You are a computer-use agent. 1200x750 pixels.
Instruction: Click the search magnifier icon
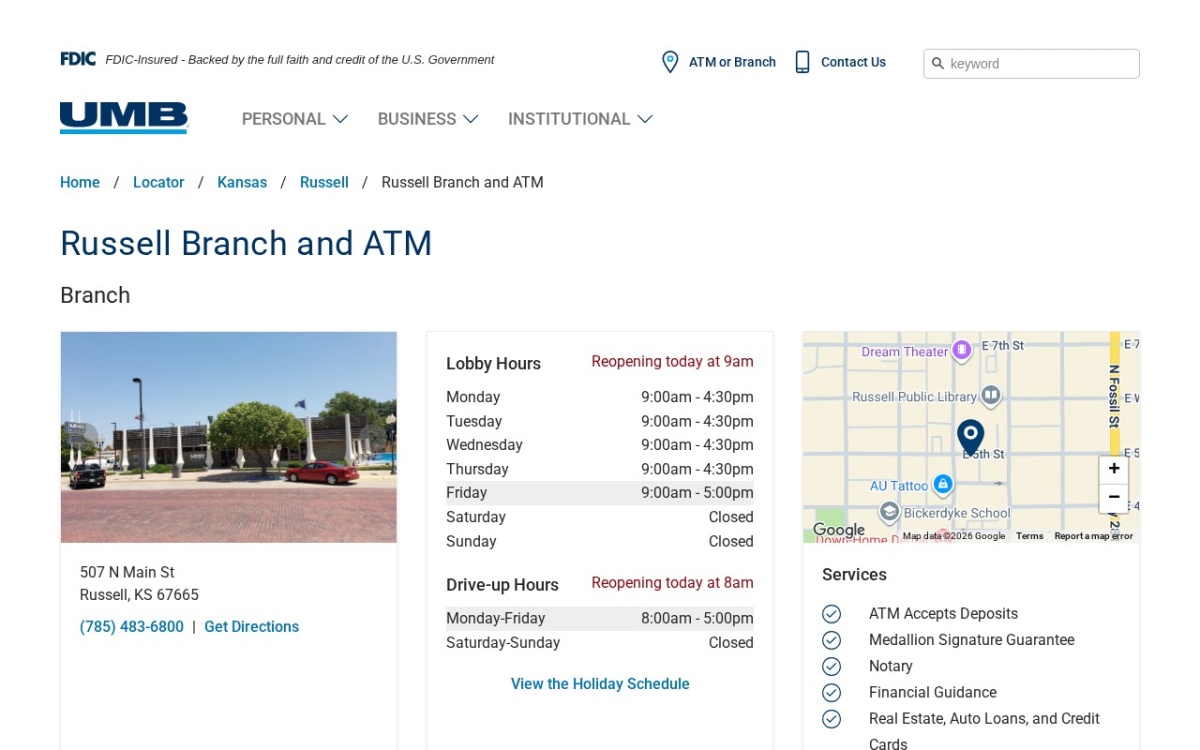click(938, 64)
